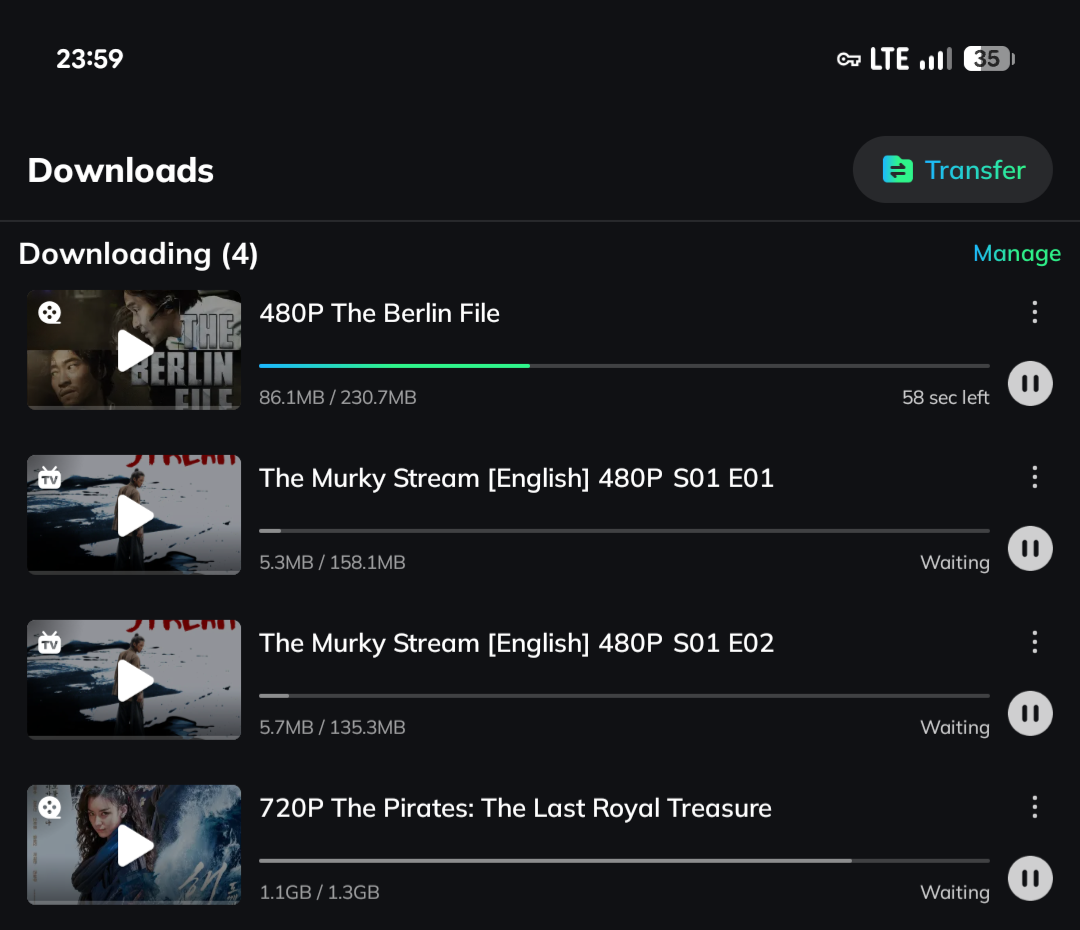
Task: Pause the 480P The Berlin File download
Action: pyautogui.click(x=1030, y=384)
